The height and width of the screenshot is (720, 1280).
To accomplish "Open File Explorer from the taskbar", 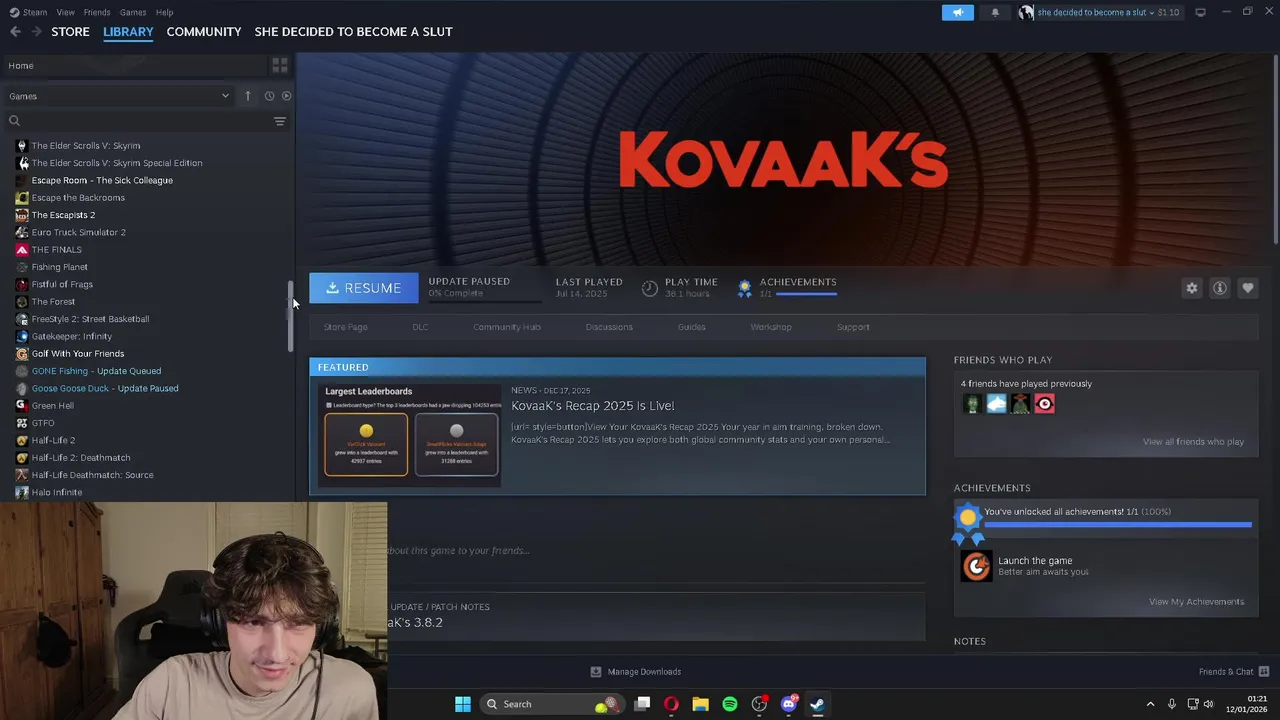I will coord(701,704).
